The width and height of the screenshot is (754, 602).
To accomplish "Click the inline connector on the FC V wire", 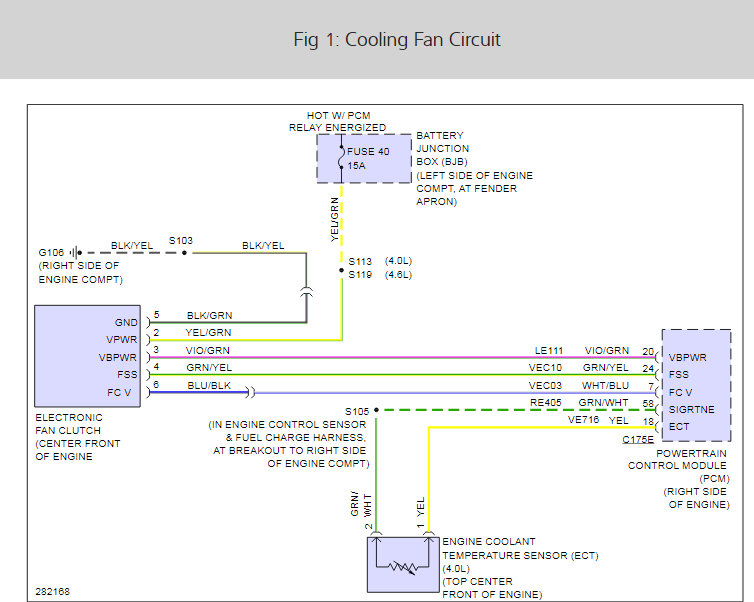I will 251,393.
